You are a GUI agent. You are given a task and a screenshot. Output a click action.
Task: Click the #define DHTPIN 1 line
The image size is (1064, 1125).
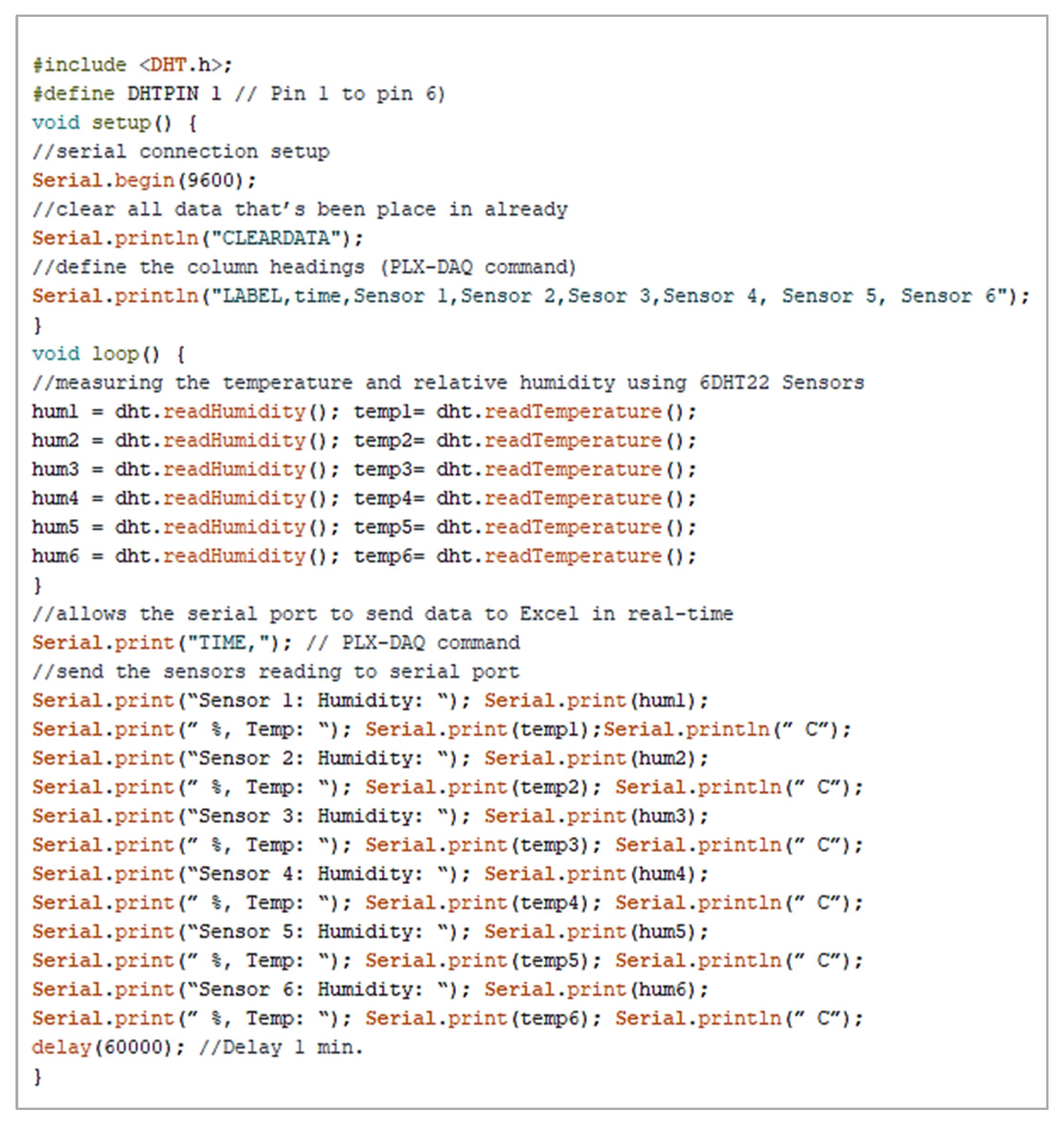click(x=238, y=94)
